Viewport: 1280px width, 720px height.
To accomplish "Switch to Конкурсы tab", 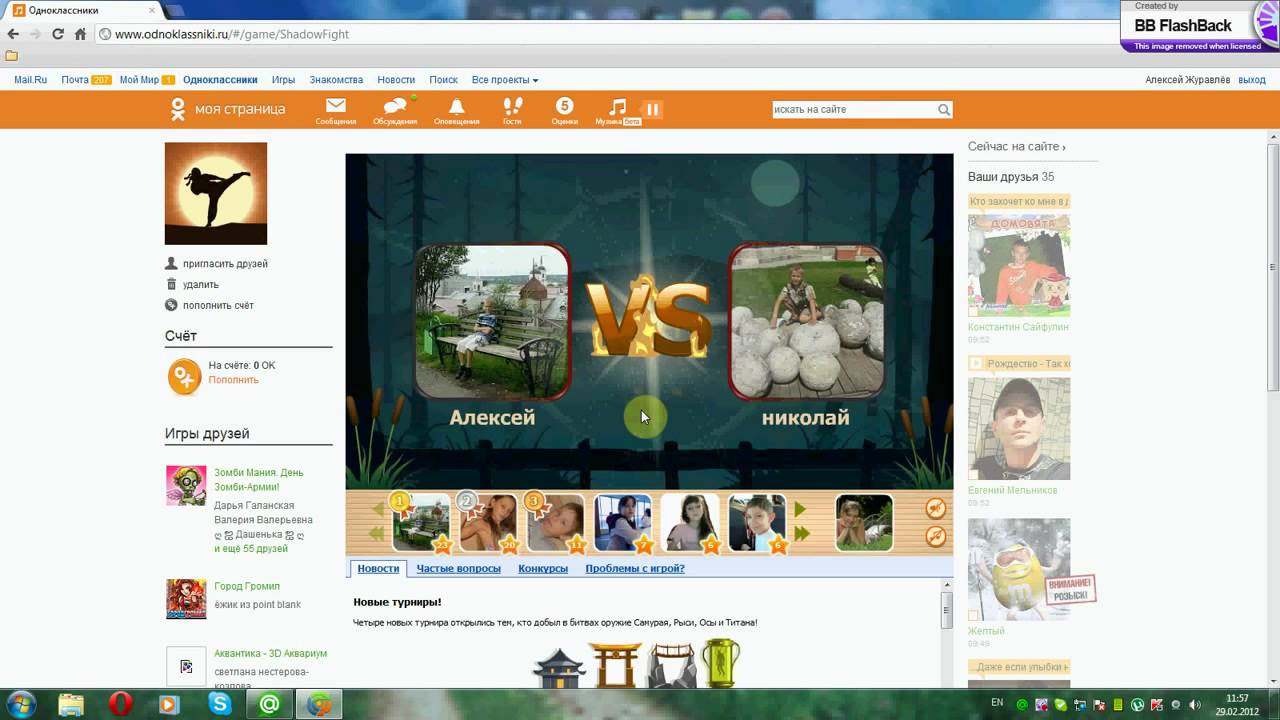I will click(543, 568).
